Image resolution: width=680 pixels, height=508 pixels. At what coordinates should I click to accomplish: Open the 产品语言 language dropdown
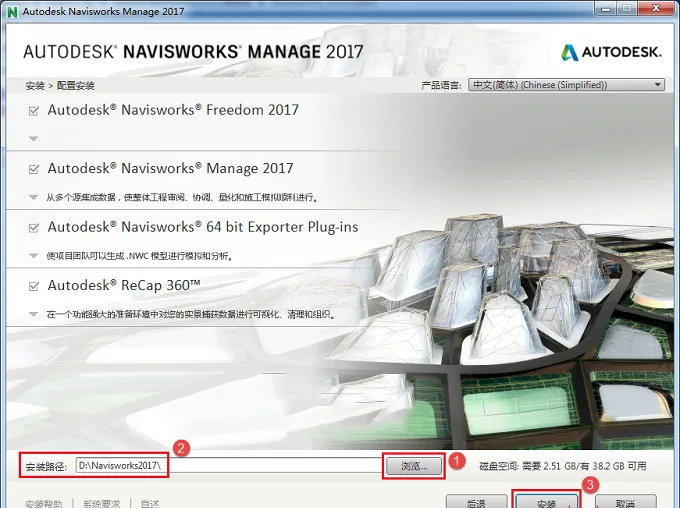[x=566, y=85]
